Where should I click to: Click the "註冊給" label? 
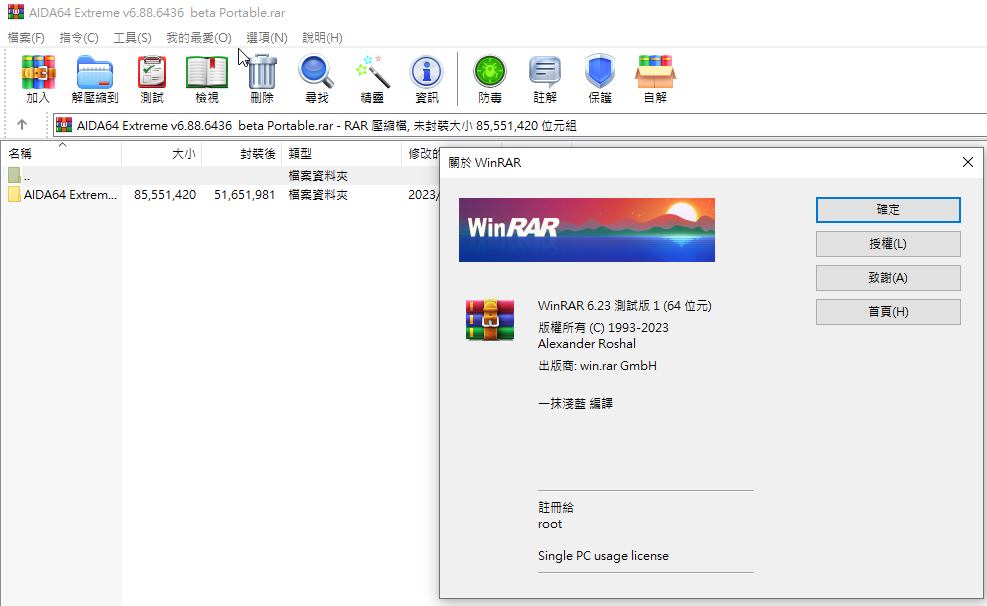coord(556,507)
